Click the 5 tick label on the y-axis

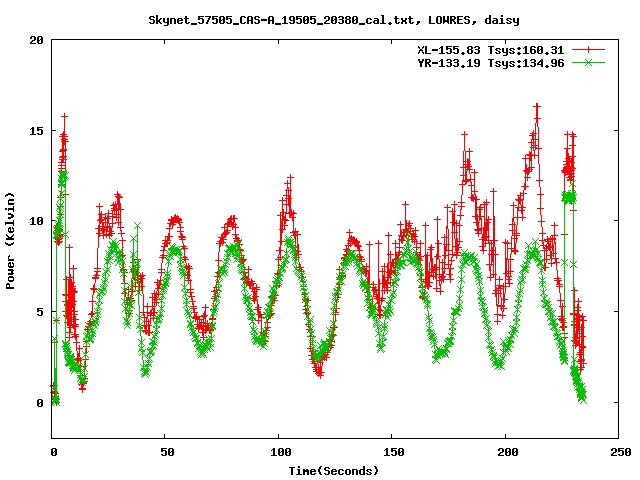click(x=40, y=312)
